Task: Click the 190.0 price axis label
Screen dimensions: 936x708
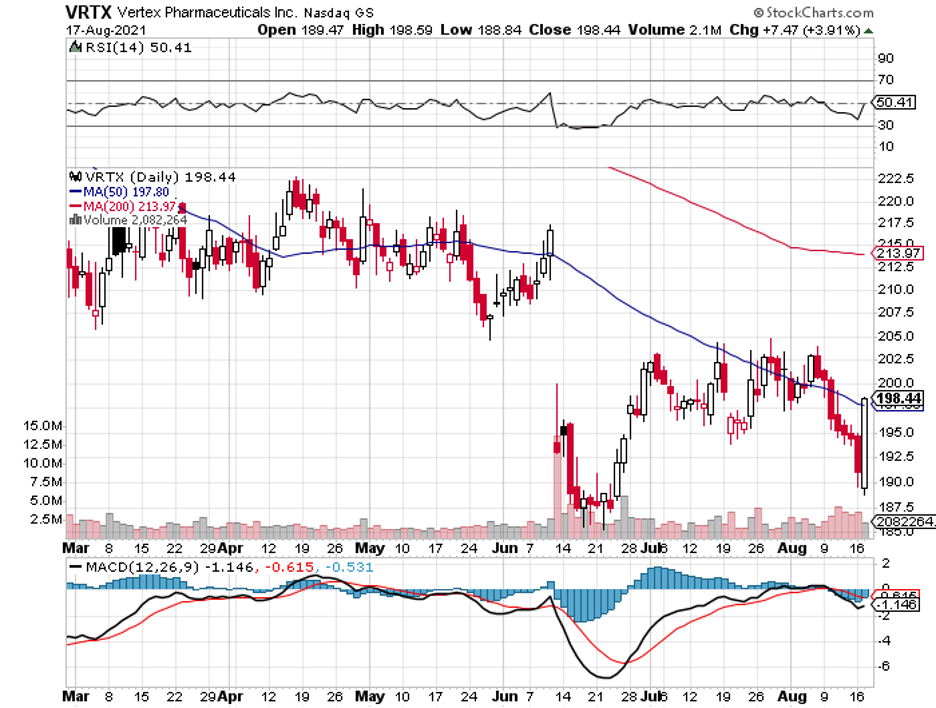Action: (x=896, y=482)
